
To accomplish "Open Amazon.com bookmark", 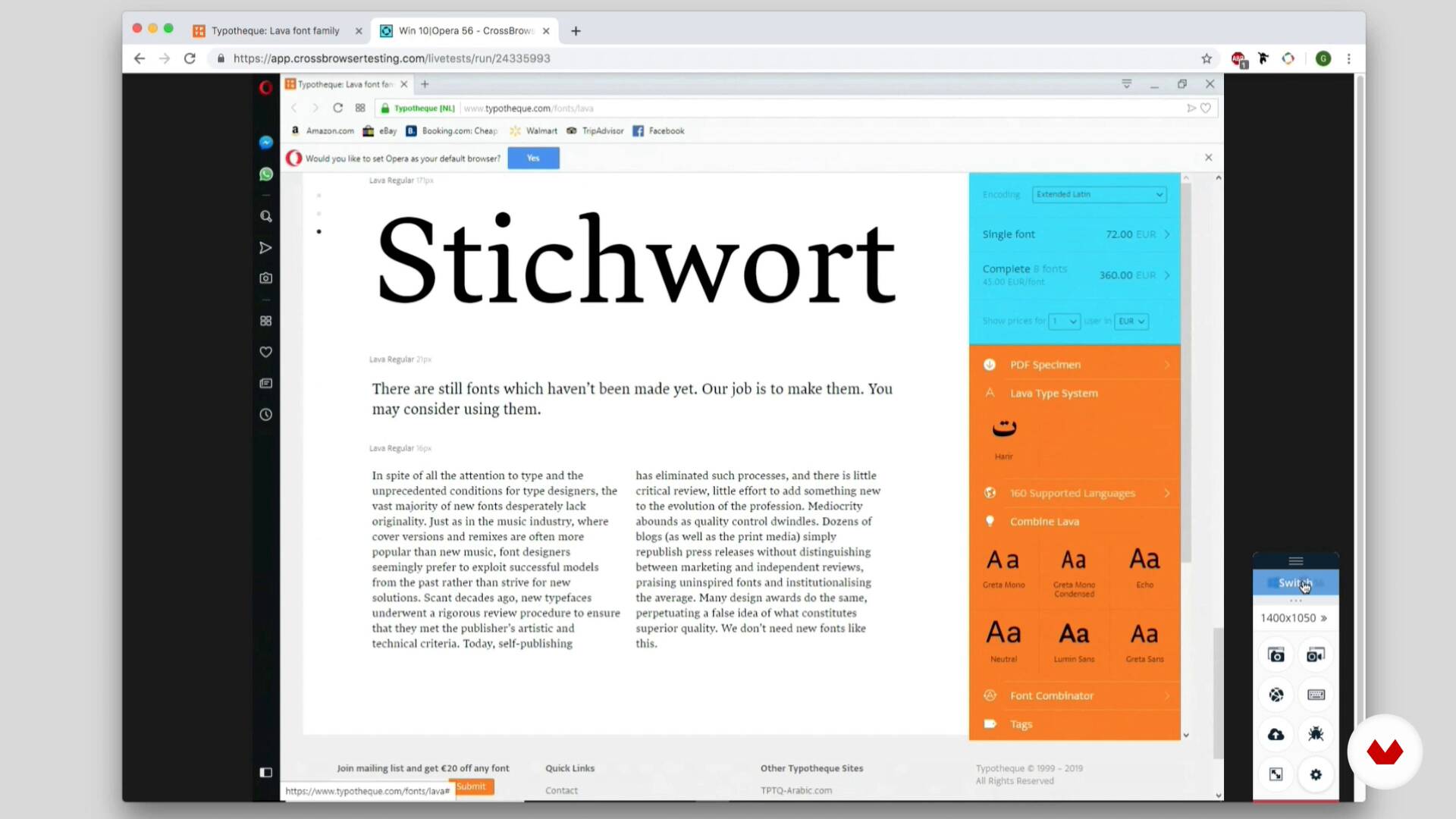I will point(322,130).
